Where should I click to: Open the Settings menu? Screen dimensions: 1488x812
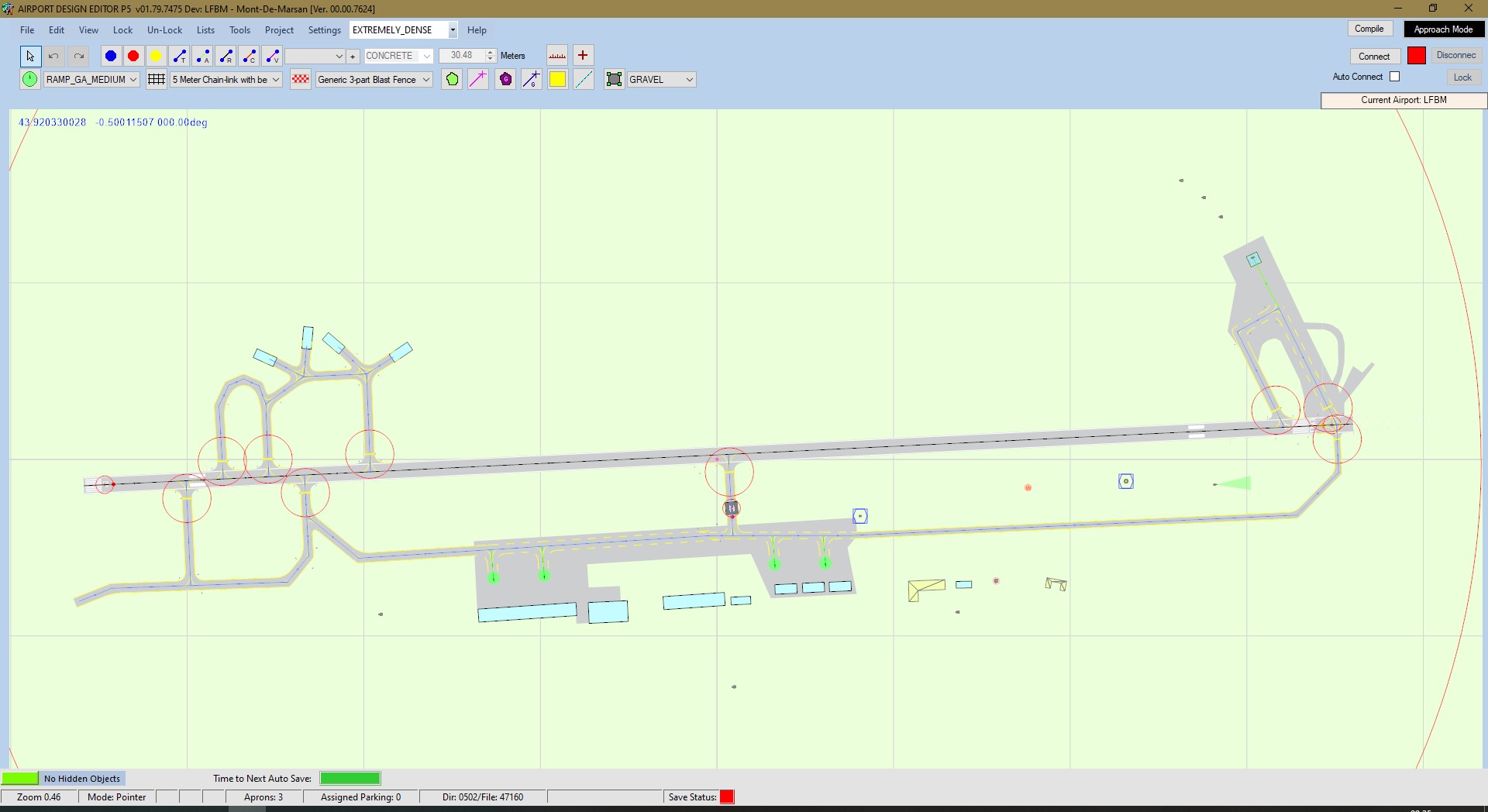(324, 30)
